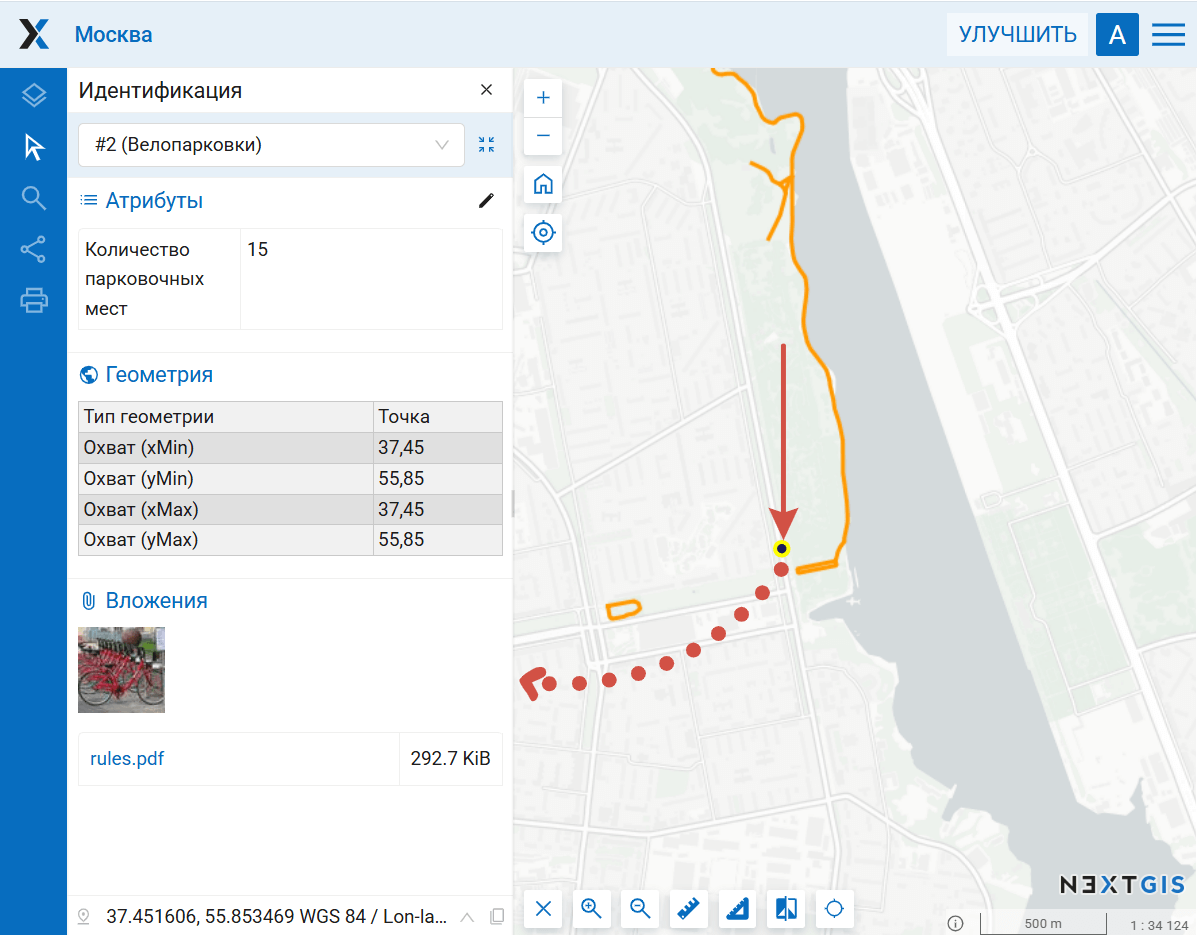Open the Layers panel in sidebar
Screen dimensions: 1197x935
click(34, 95)
